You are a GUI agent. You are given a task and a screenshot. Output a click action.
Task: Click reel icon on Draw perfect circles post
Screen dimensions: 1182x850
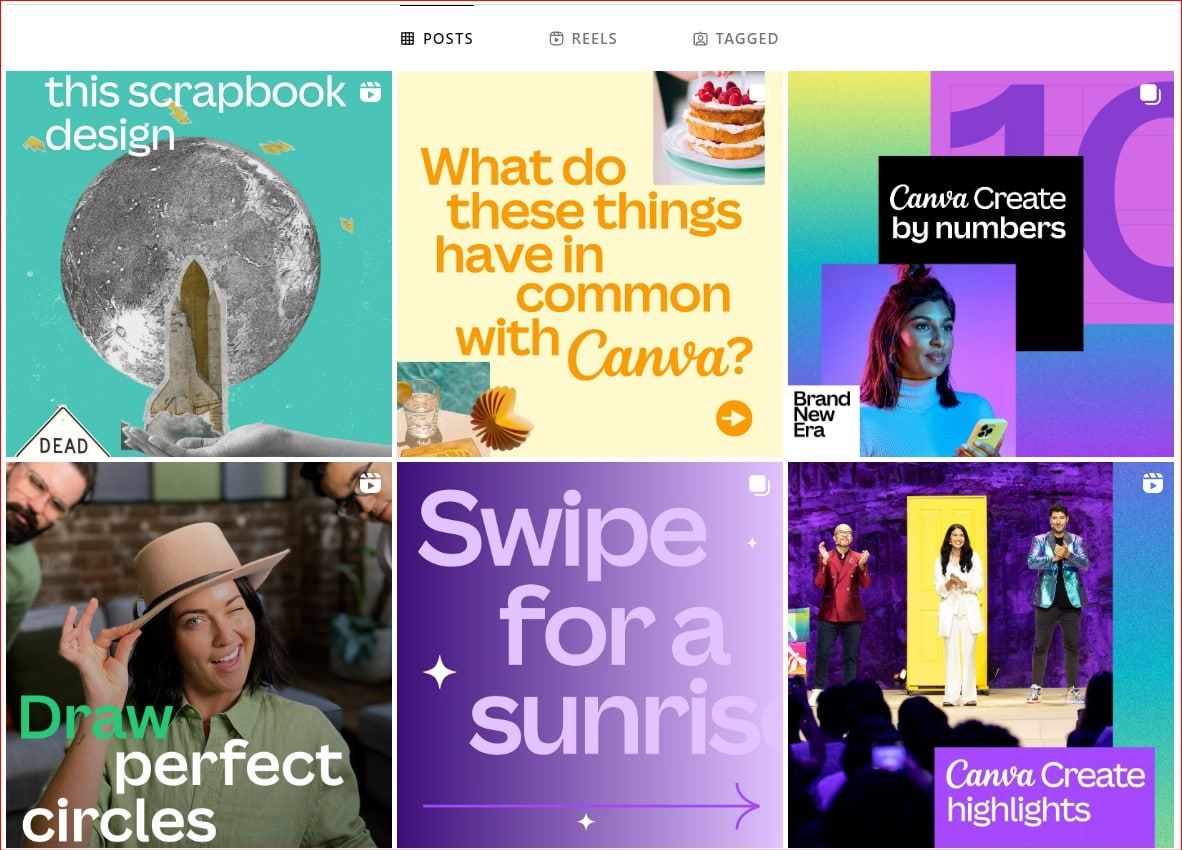click(x=369, y=483)
